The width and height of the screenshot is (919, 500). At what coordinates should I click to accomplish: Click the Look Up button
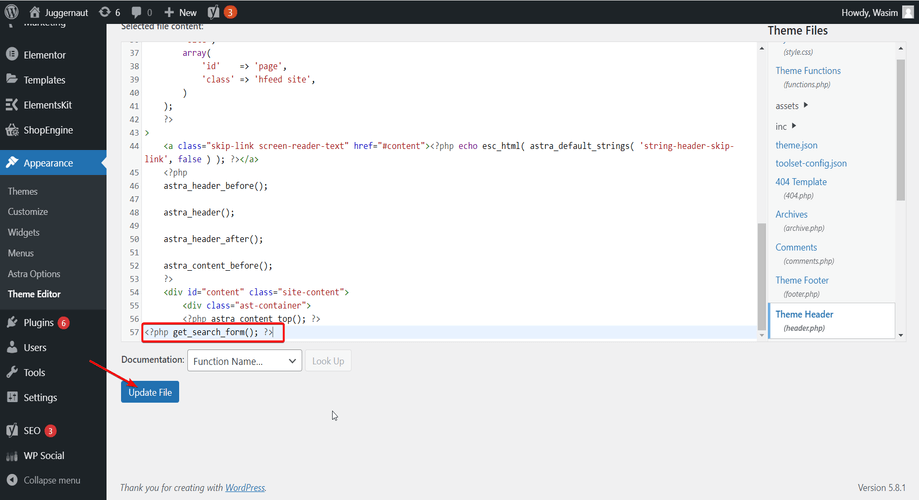328,361
